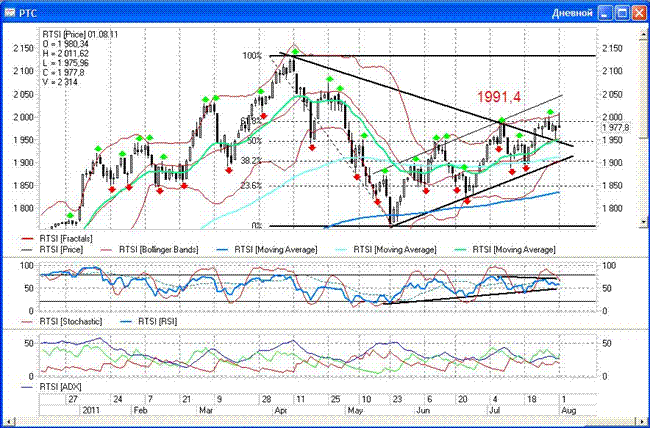Click the date label '23' on time axis
650x428 pixels.
click(x=398, y=399)
